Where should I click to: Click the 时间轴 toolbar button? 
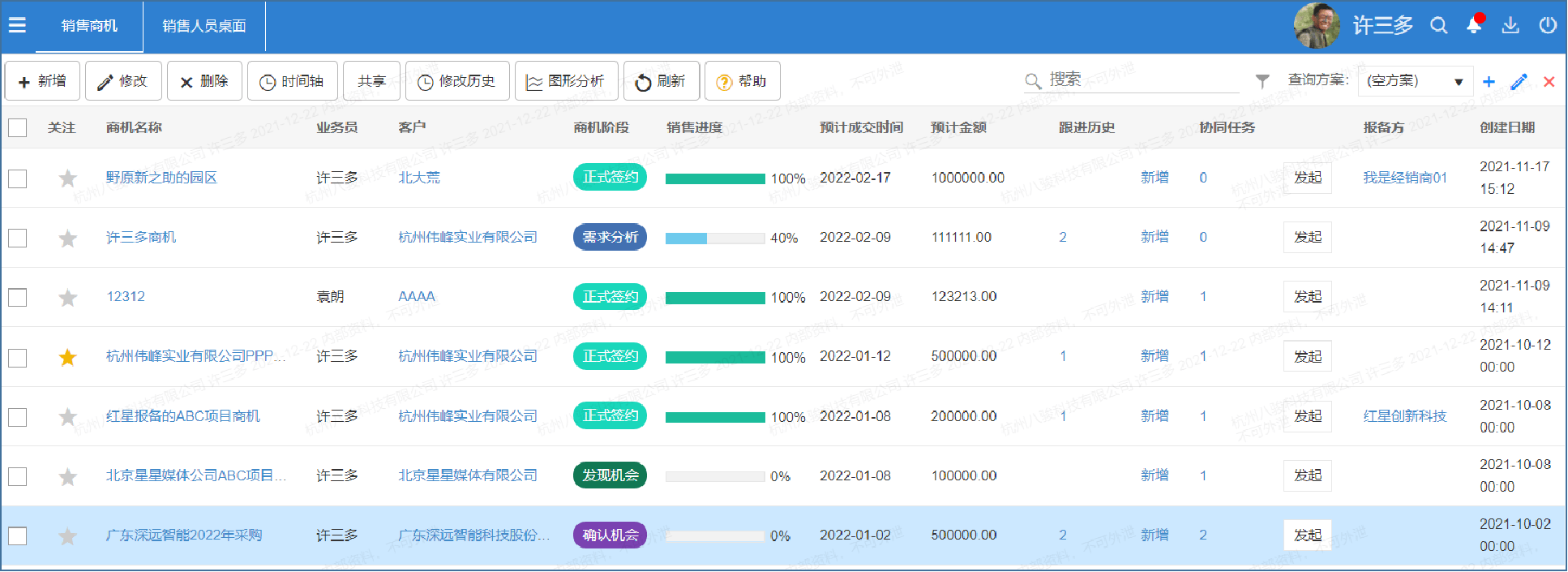coord(291,81)
